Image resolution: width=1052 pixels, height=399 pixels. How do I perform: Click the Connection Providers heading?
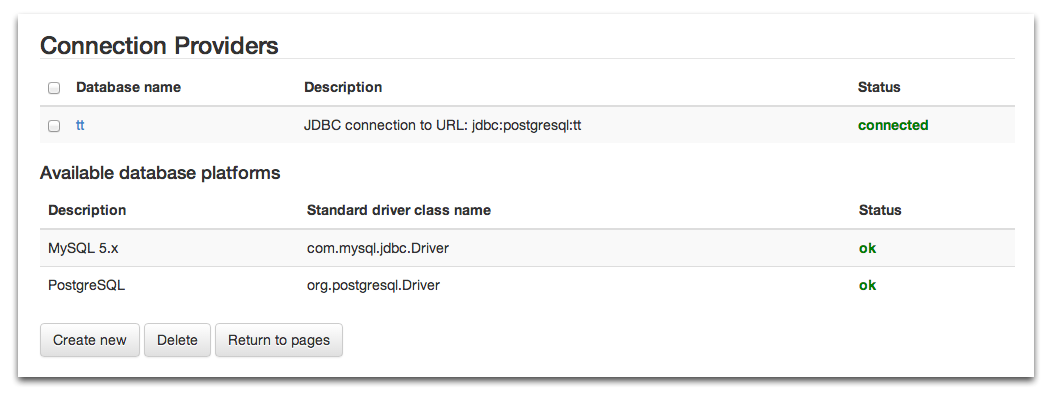(x=159, y=46)
